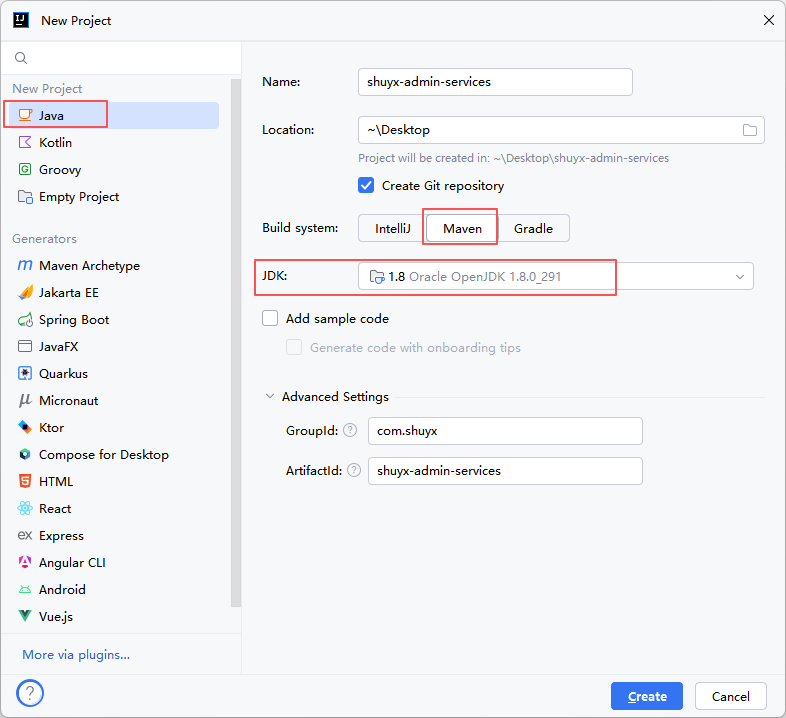Select the Ktor generator icon
This screenshot has height=718, width=786.
tap(25, 428)
